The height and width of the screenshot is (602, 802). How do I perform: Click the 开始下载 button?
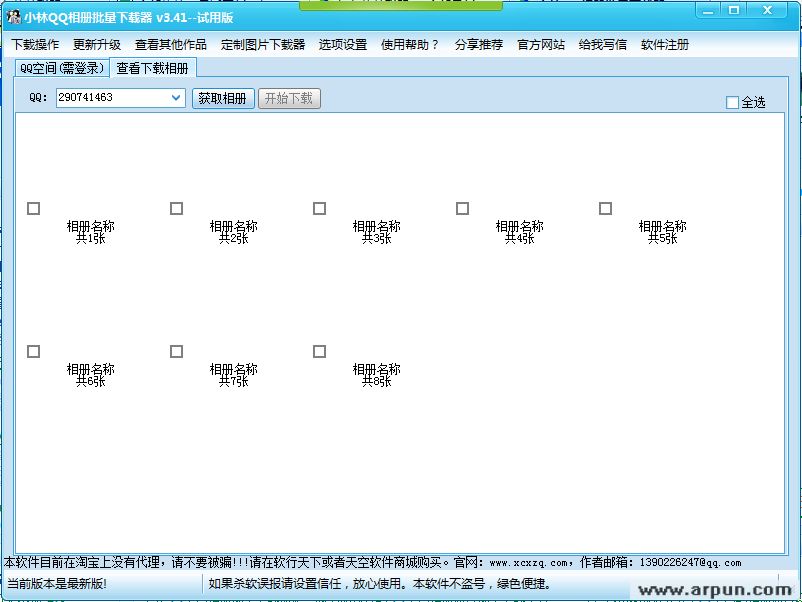(289, 98)
